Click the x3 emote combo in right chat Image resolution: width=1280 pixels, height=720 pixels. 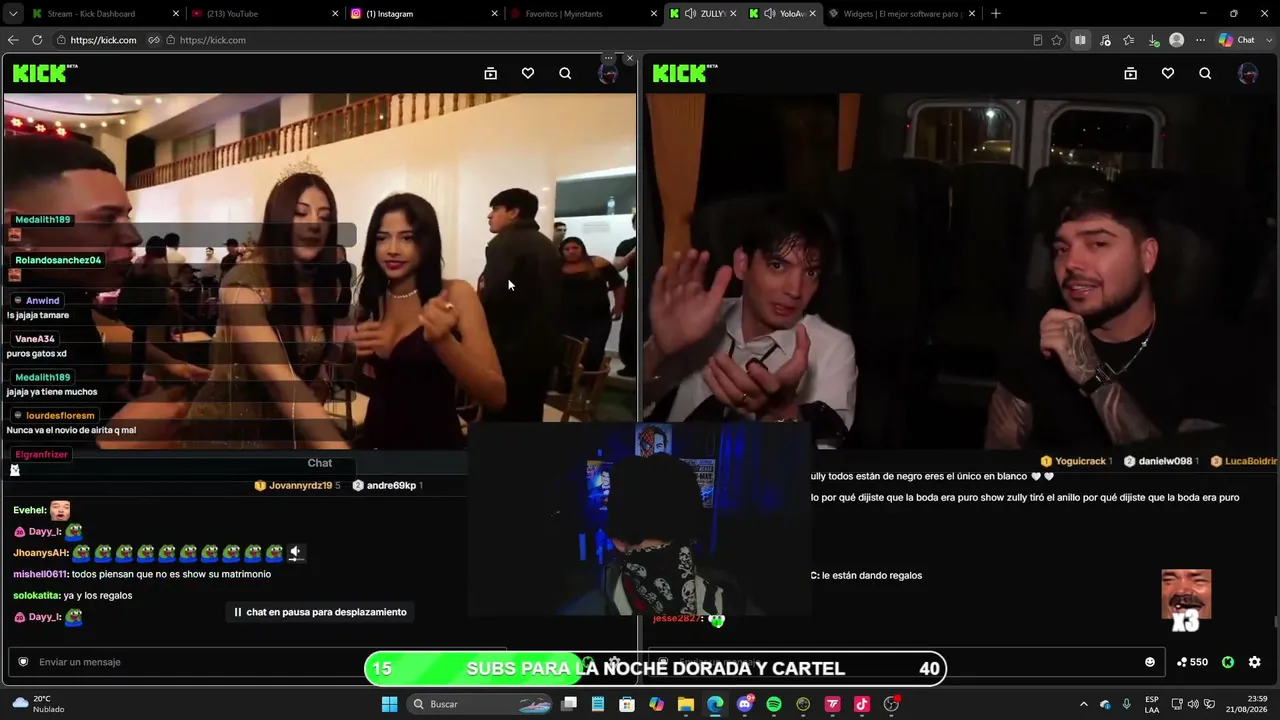point(1186,601)
